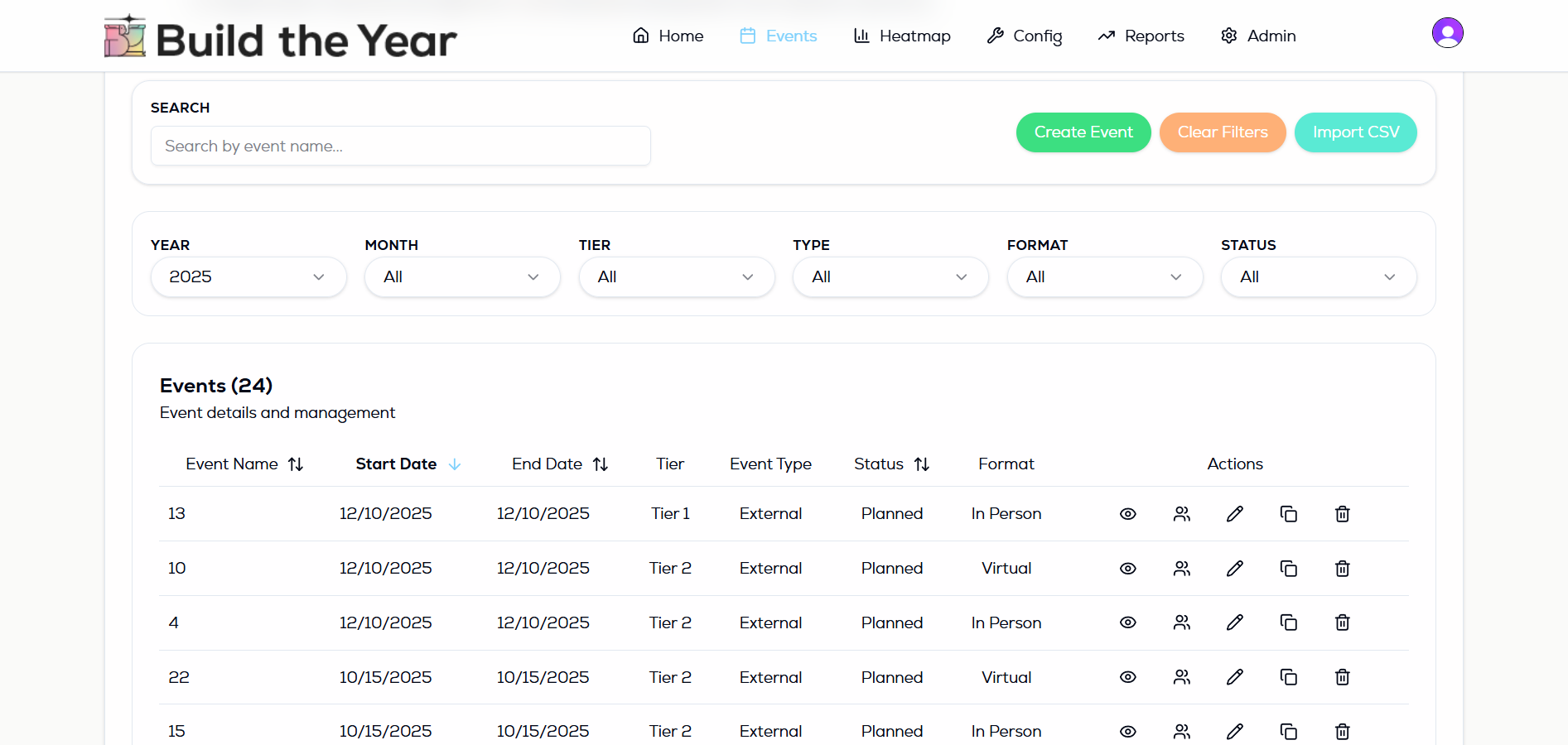Delete event 10 with trash icon
Screen dimensions: 1568x745
point(1343,569)
